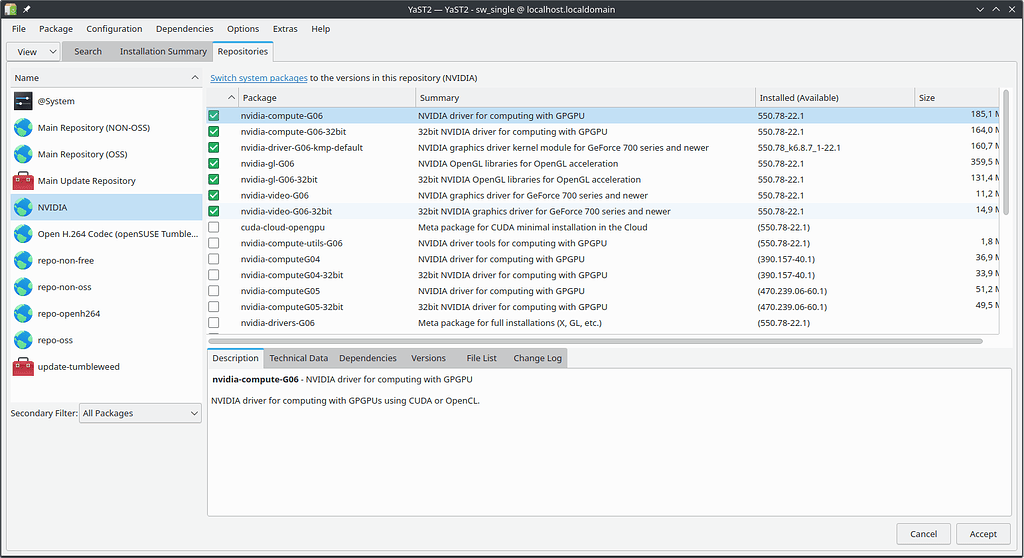Click the status column sort arrow header
1024x558 pixels.
pyautogui.click(x=231, y=97)
